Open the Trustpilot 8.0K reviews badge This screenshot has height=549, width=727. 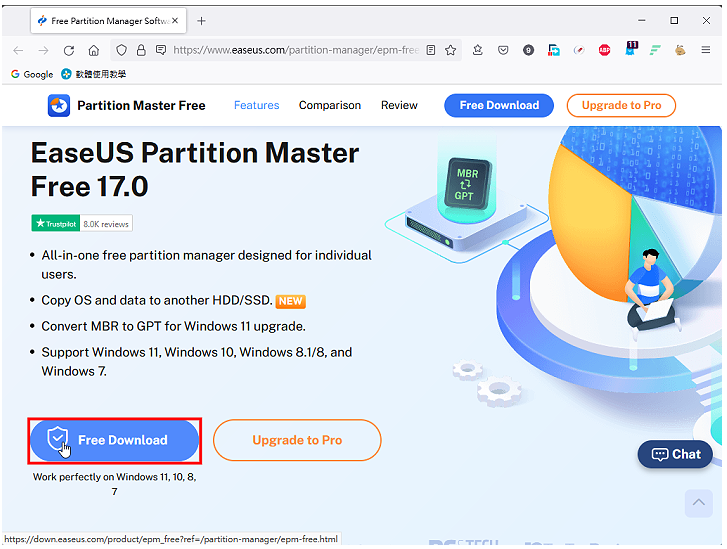tap(82, 223)
